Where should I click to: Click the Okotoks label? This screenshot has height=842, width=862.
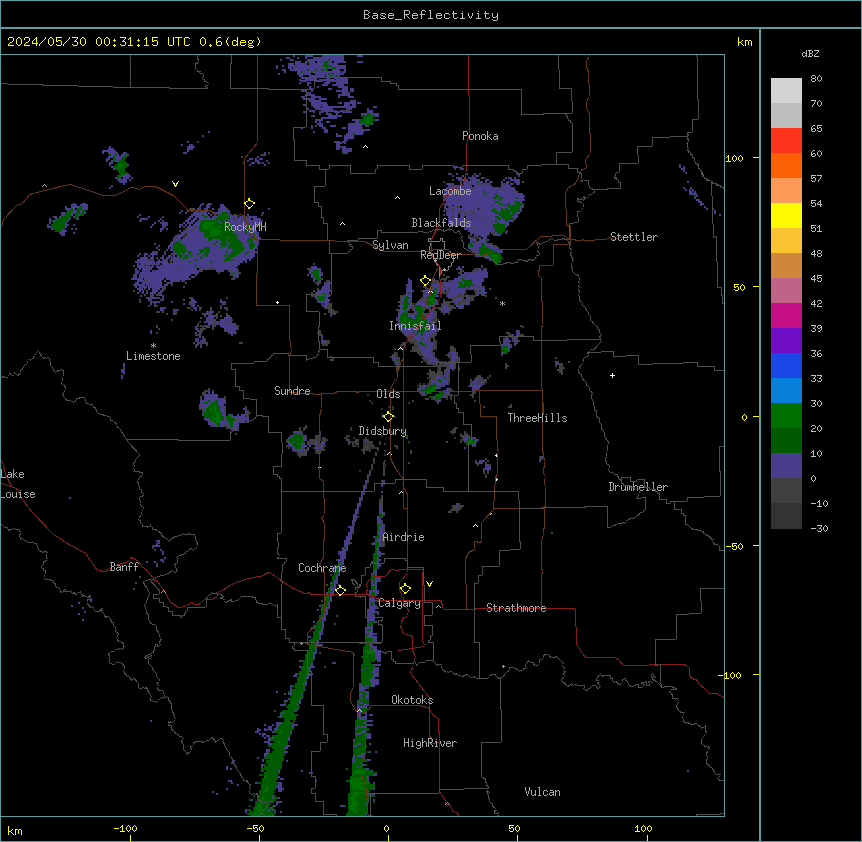(x=412, y=700)
